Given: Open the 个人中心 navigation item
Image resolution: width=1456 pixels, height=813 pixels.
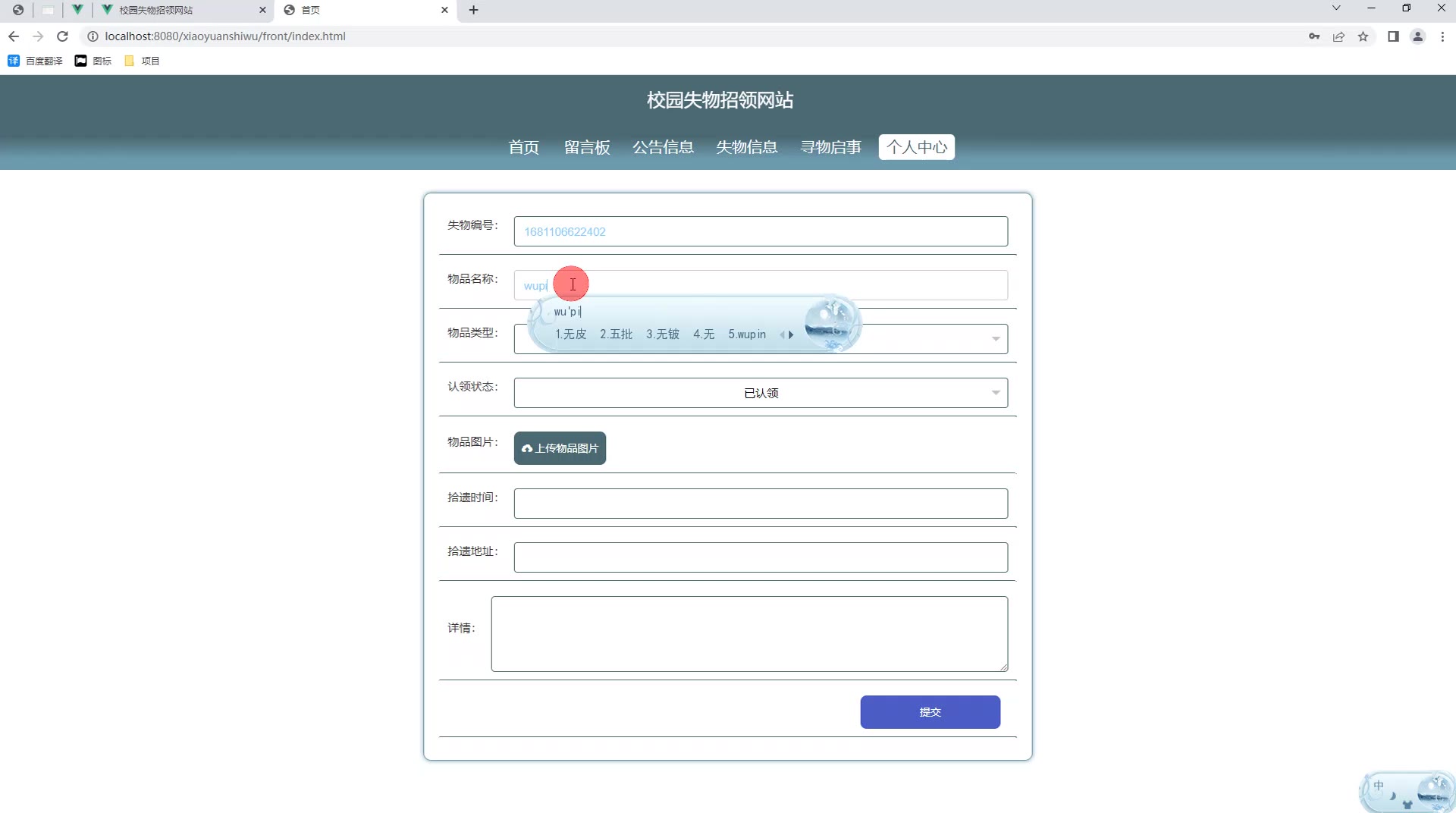Looking at the screenshot, I should 917,147.
